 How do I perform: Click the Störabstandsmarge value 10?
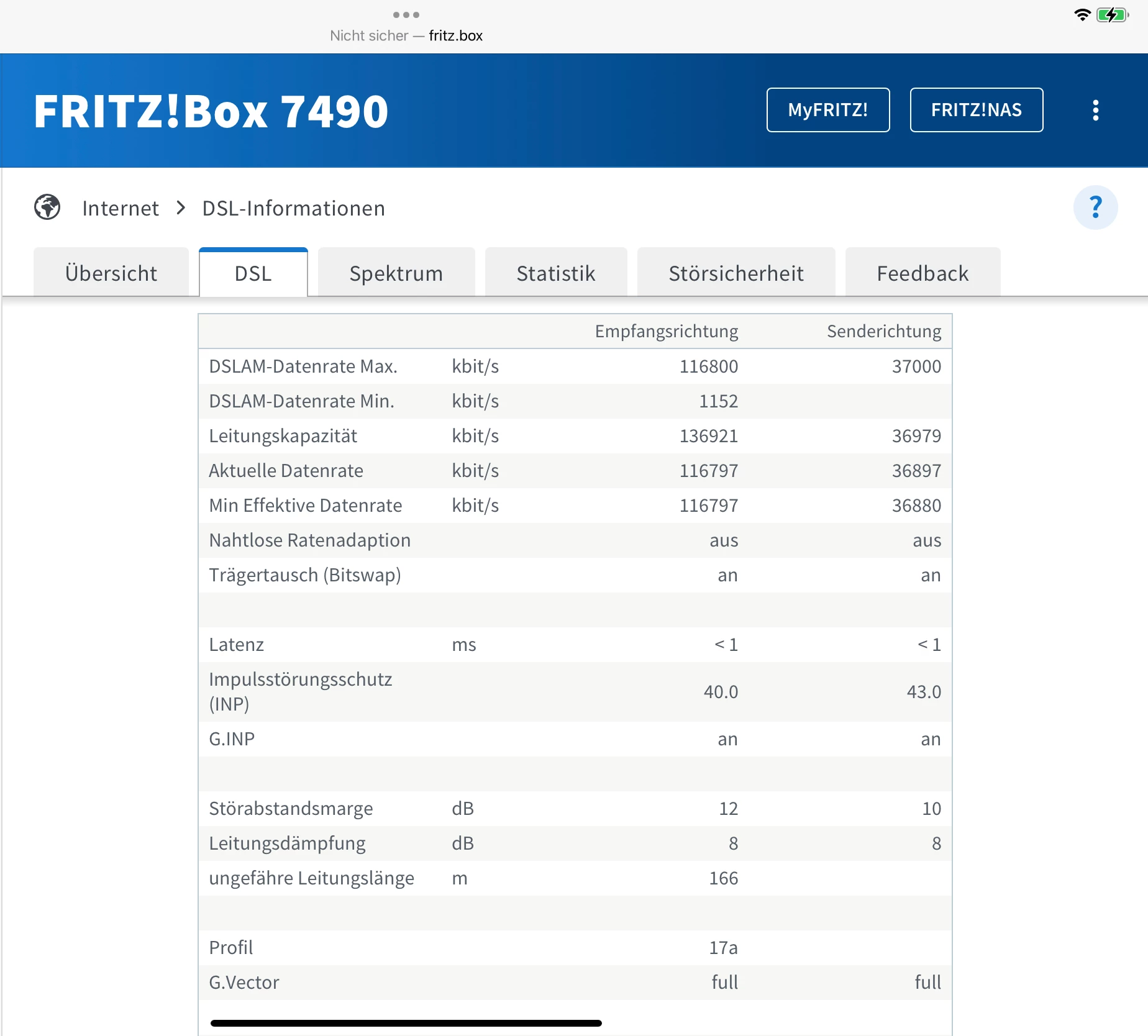932,808
